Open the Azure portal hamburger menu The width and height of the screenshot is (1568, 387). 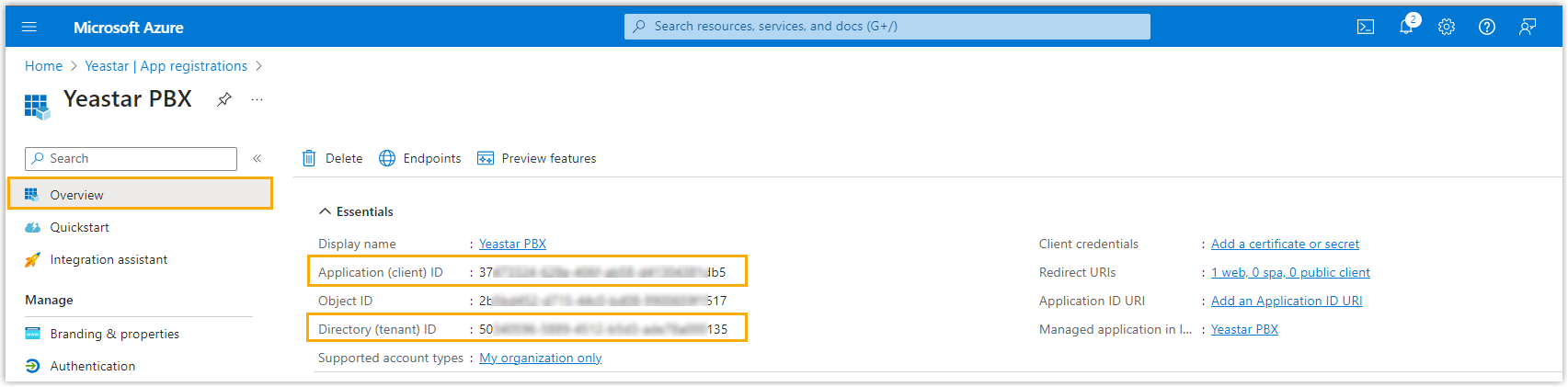[x=29, y=27]
